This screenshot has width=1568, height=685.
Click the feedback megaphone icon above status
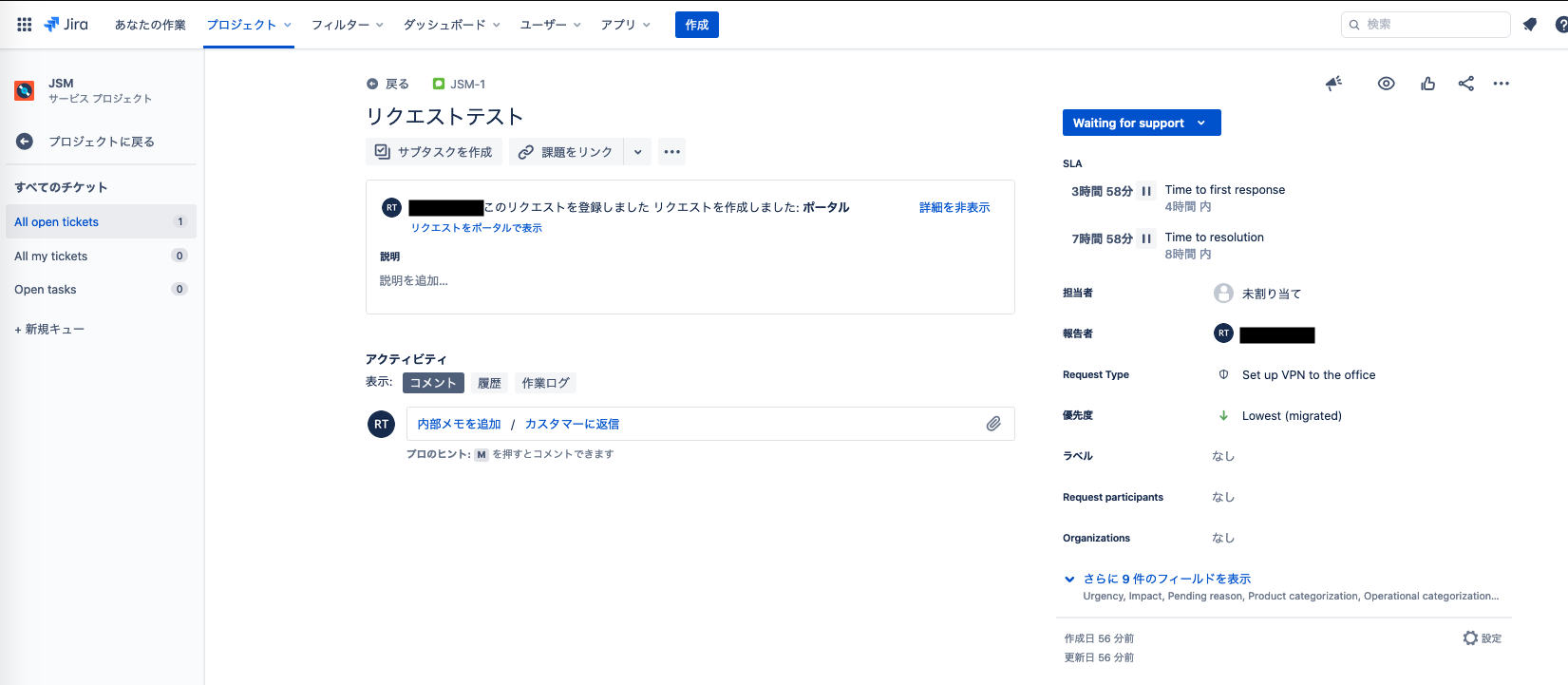click(x=1334, y=84)
